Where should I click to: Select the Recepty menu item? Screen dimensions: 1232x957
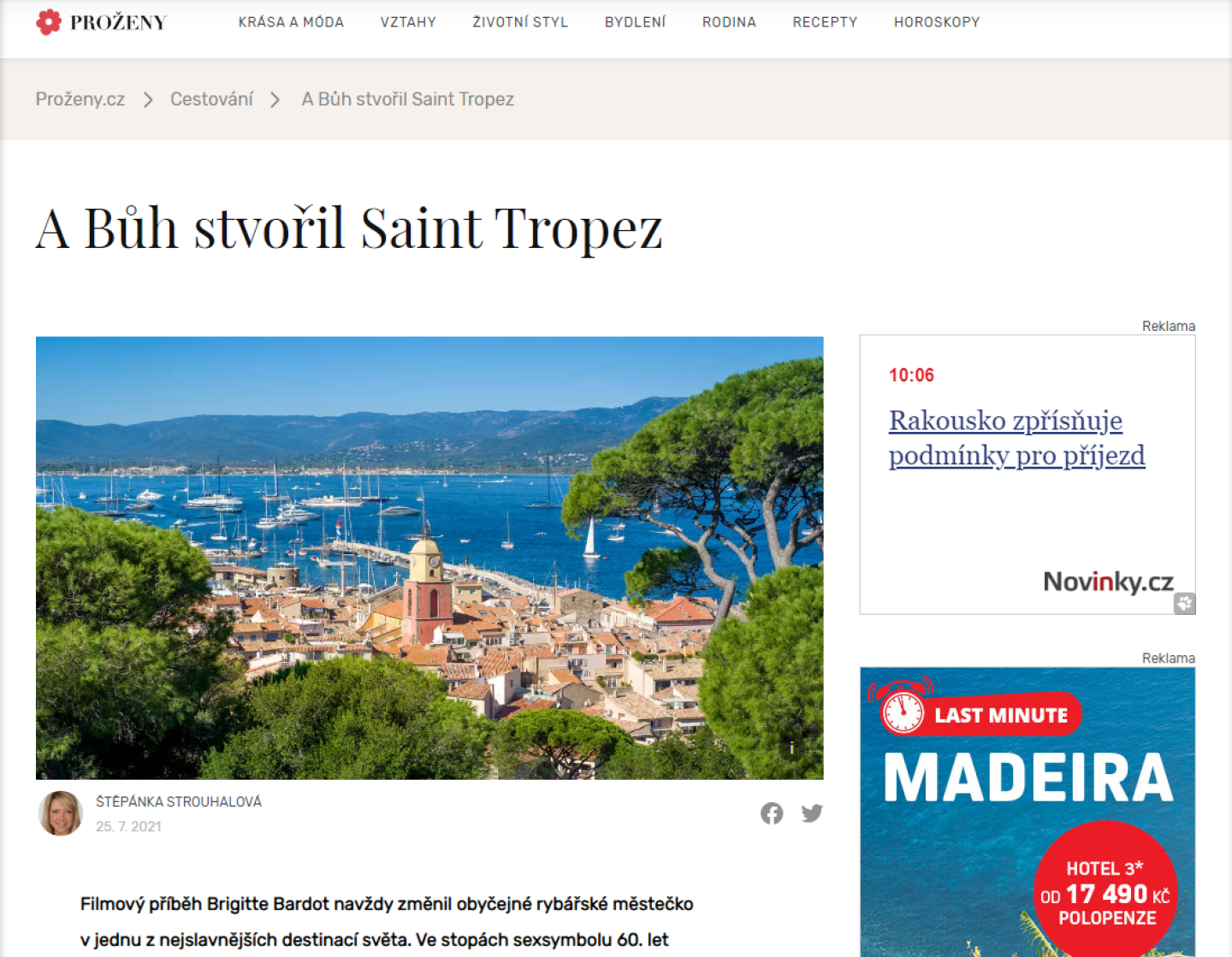coord(825,22)
